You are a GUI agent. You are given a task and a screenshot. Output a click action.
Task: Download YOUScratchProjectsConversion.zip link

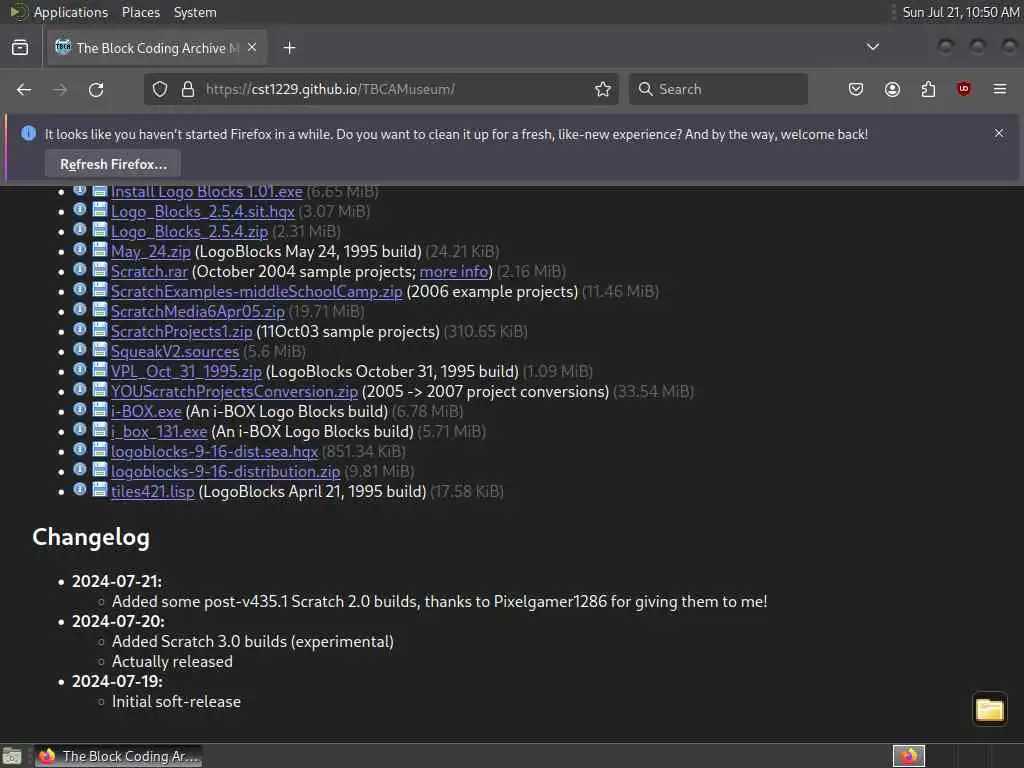234,391
